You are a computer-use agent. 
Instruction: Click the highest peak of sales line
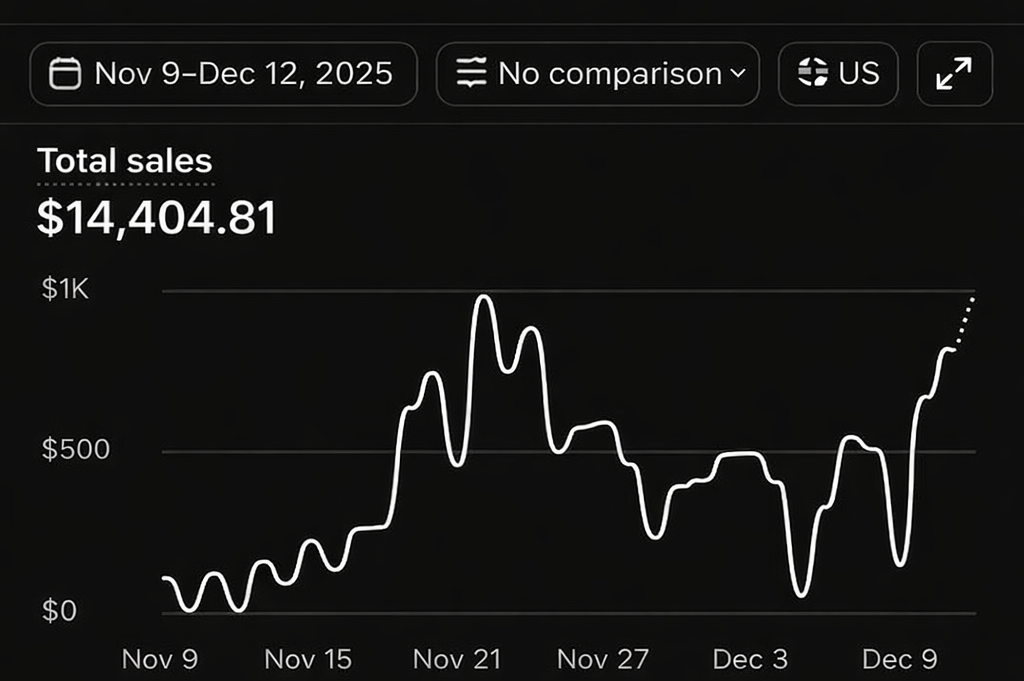pos(484,297)
